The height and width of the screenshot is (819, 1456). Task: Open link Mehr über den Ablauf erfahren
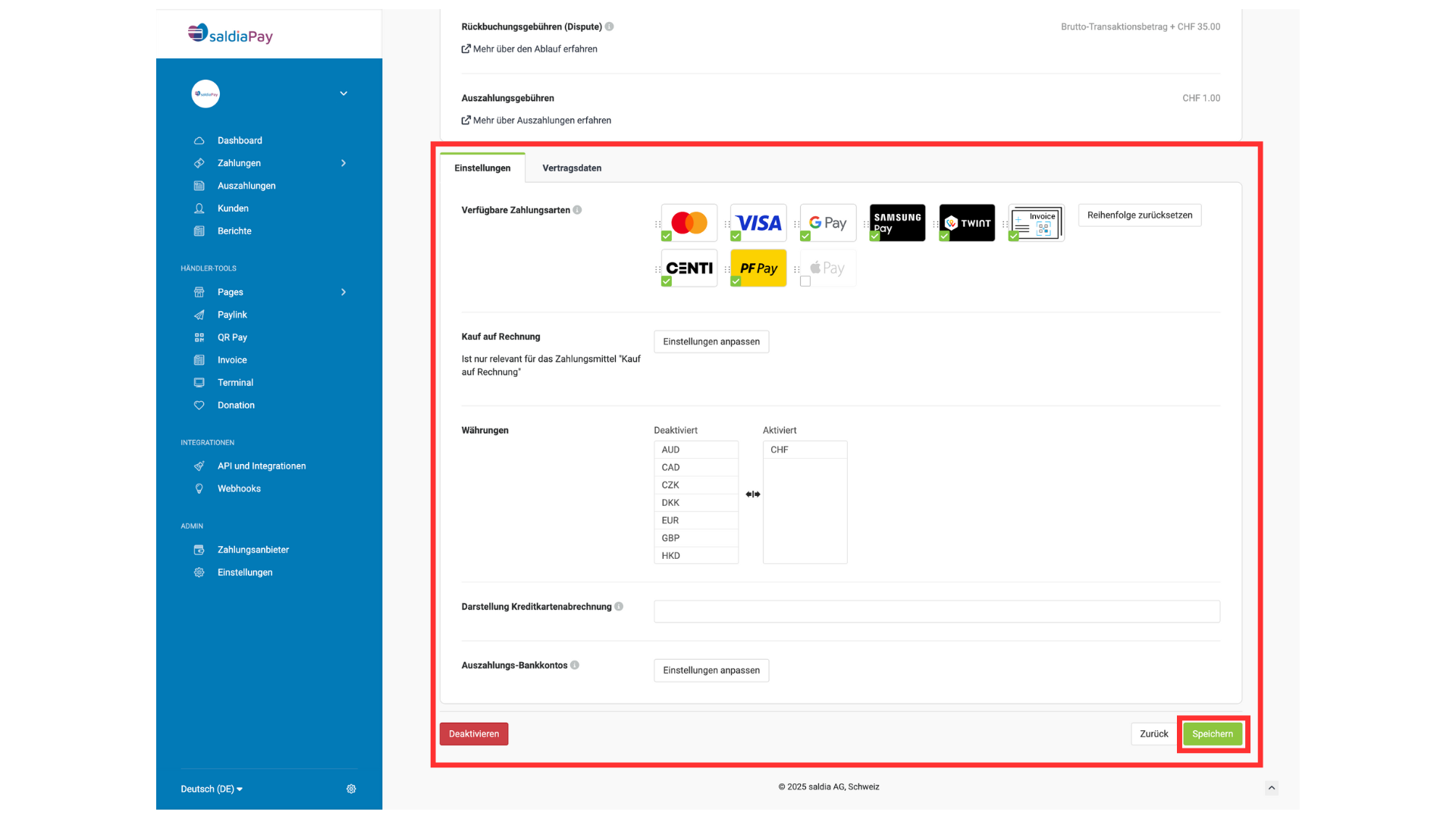(x=529, y=49)
